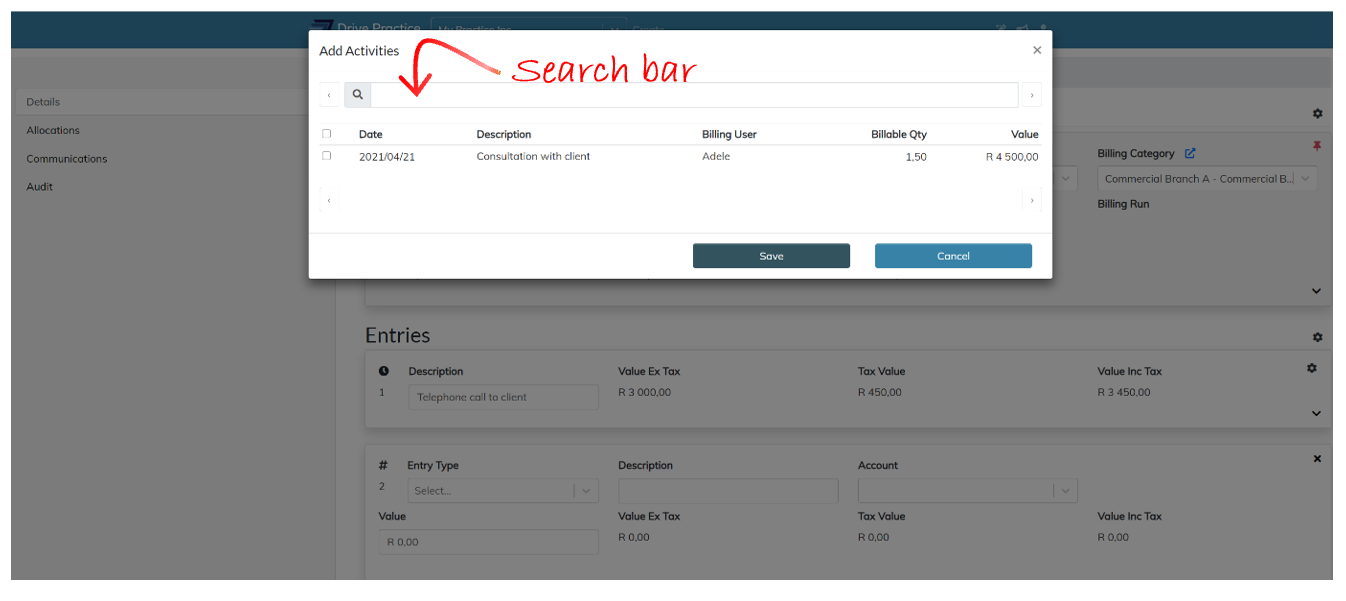Expand entry 1 with the chevron

[x=1316, y=413]
